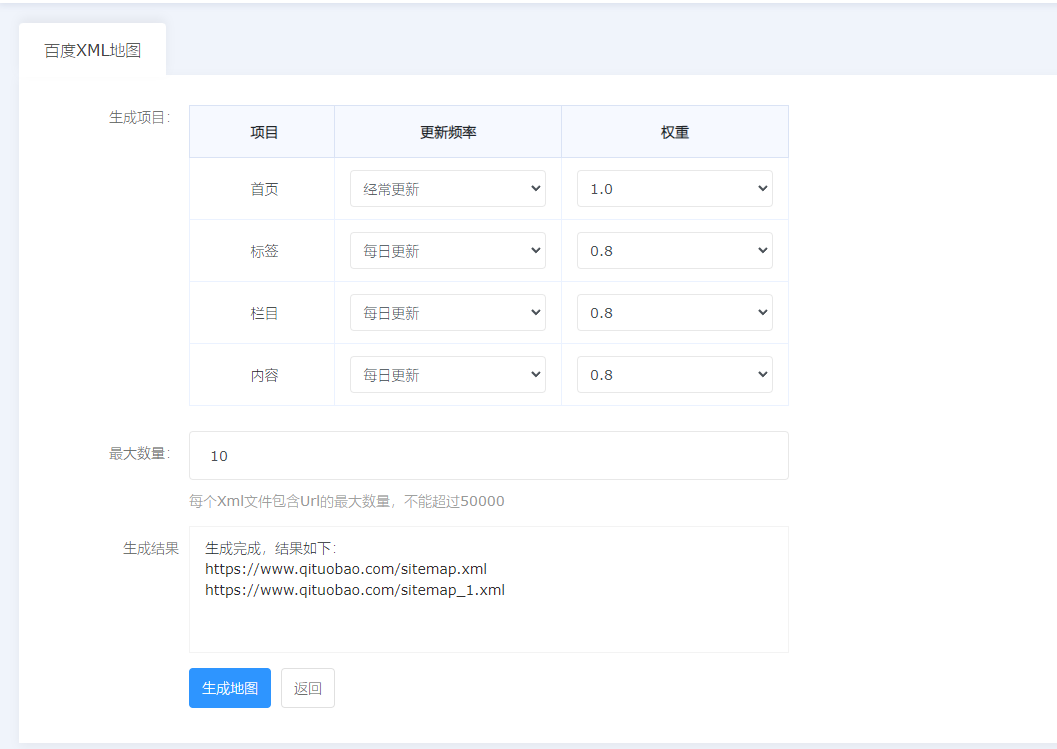This screenshot has width=1057, height=749.
Task: Expand the 内容 weight dropdown
Action: [674, 375]
